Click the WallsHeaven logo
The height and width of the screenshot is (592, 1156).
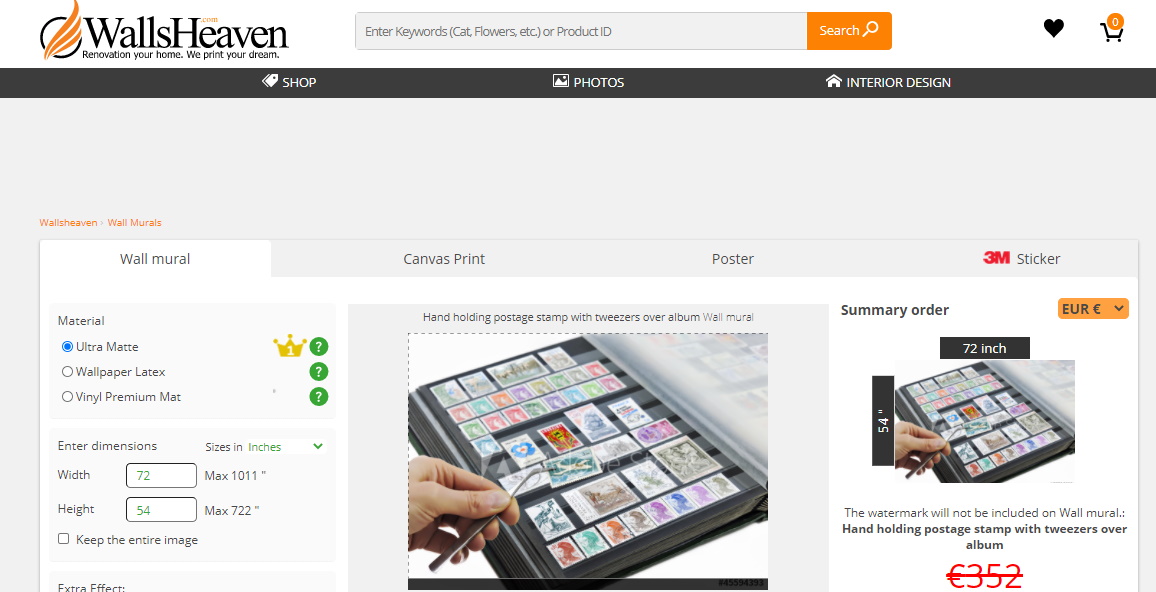click(164, 31)
